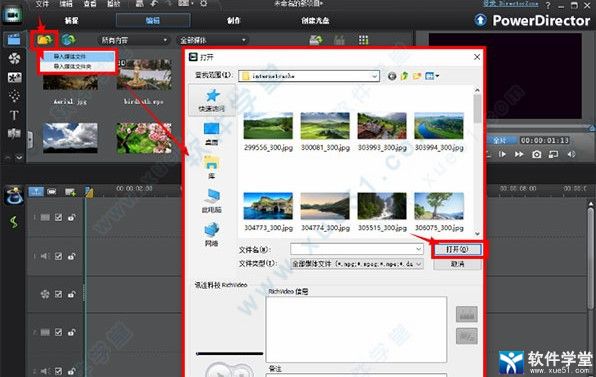Click the undo arrow in top toolbar

click(x=154, y=4)
